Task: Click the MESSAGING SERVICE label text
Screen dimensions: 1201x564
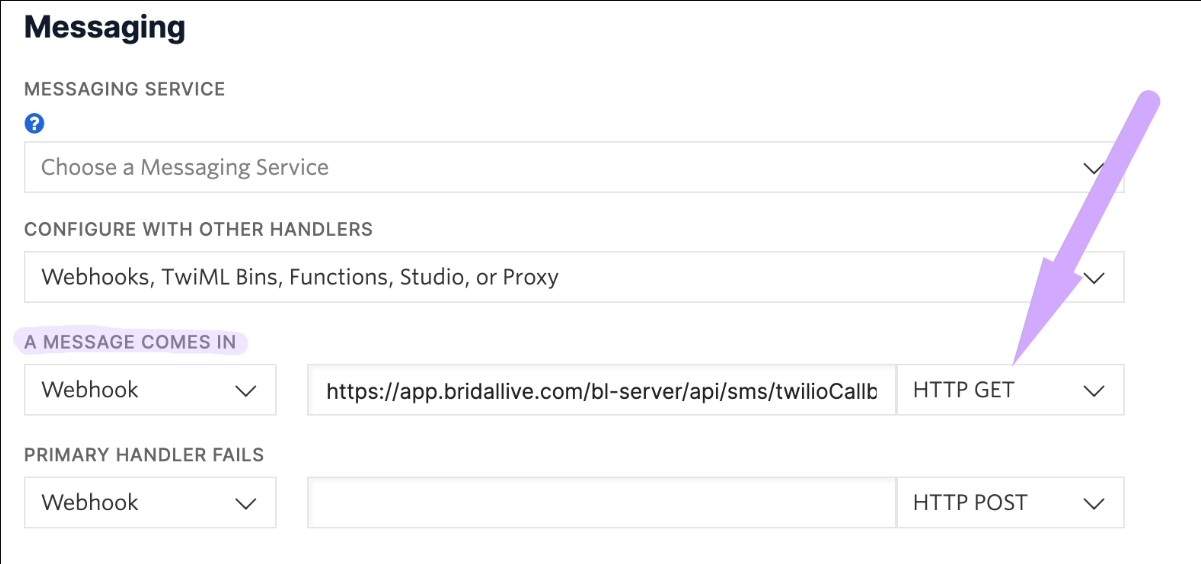Action: [125, 89]
